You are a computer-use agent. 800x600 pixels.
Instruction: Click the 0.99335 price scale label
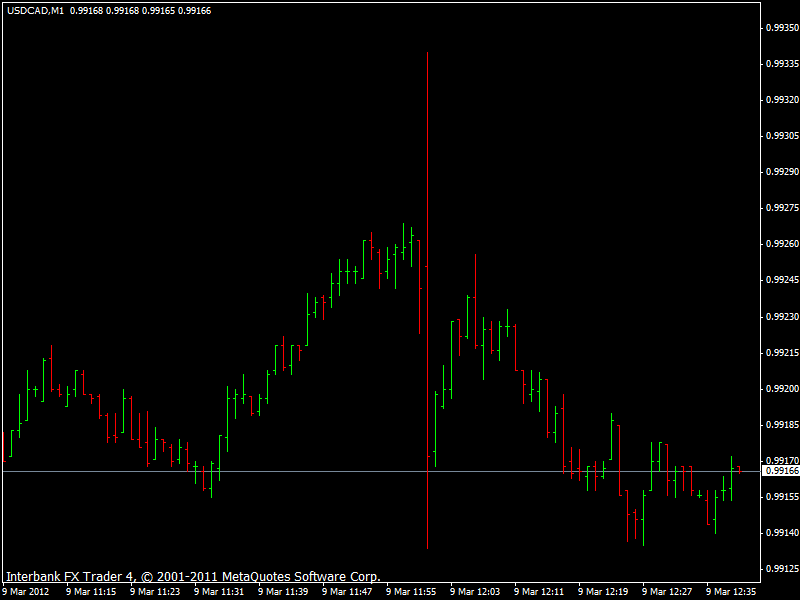coord(782,64)
